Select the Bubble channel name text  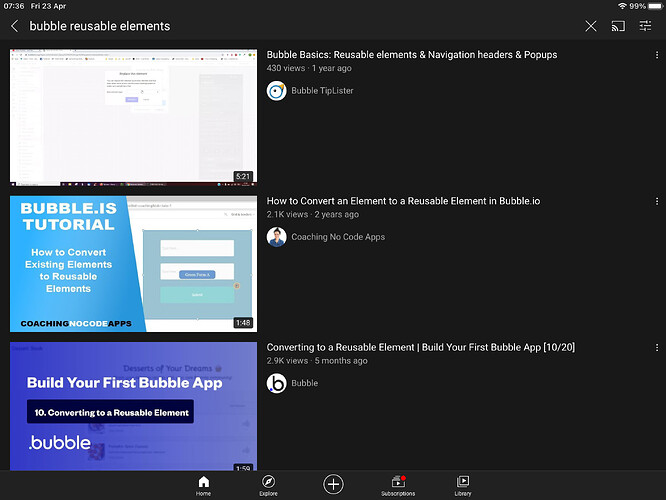click(x=304, y=383)
